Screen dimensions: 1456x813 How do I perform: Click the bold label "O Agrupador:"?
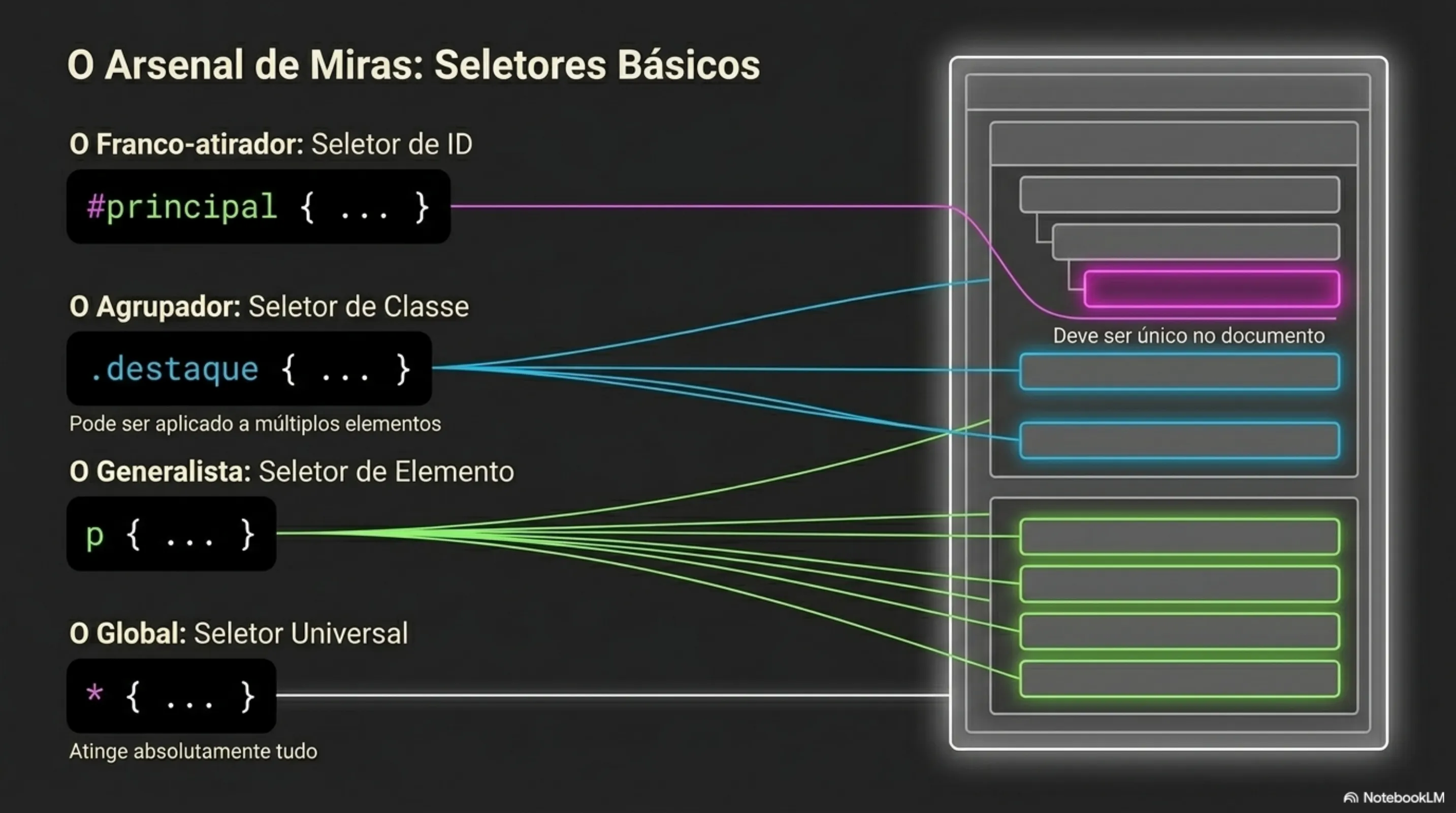click(155, 307)
